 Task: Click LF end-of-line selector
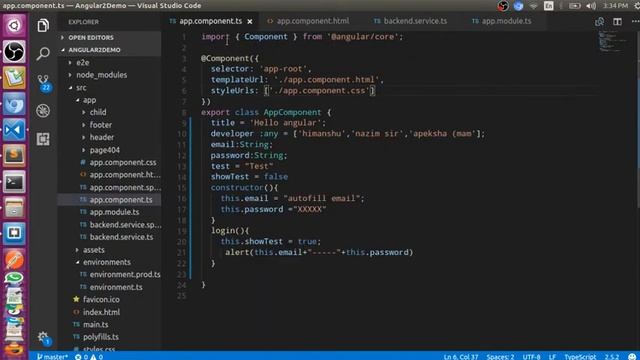(x=552, y=357)
